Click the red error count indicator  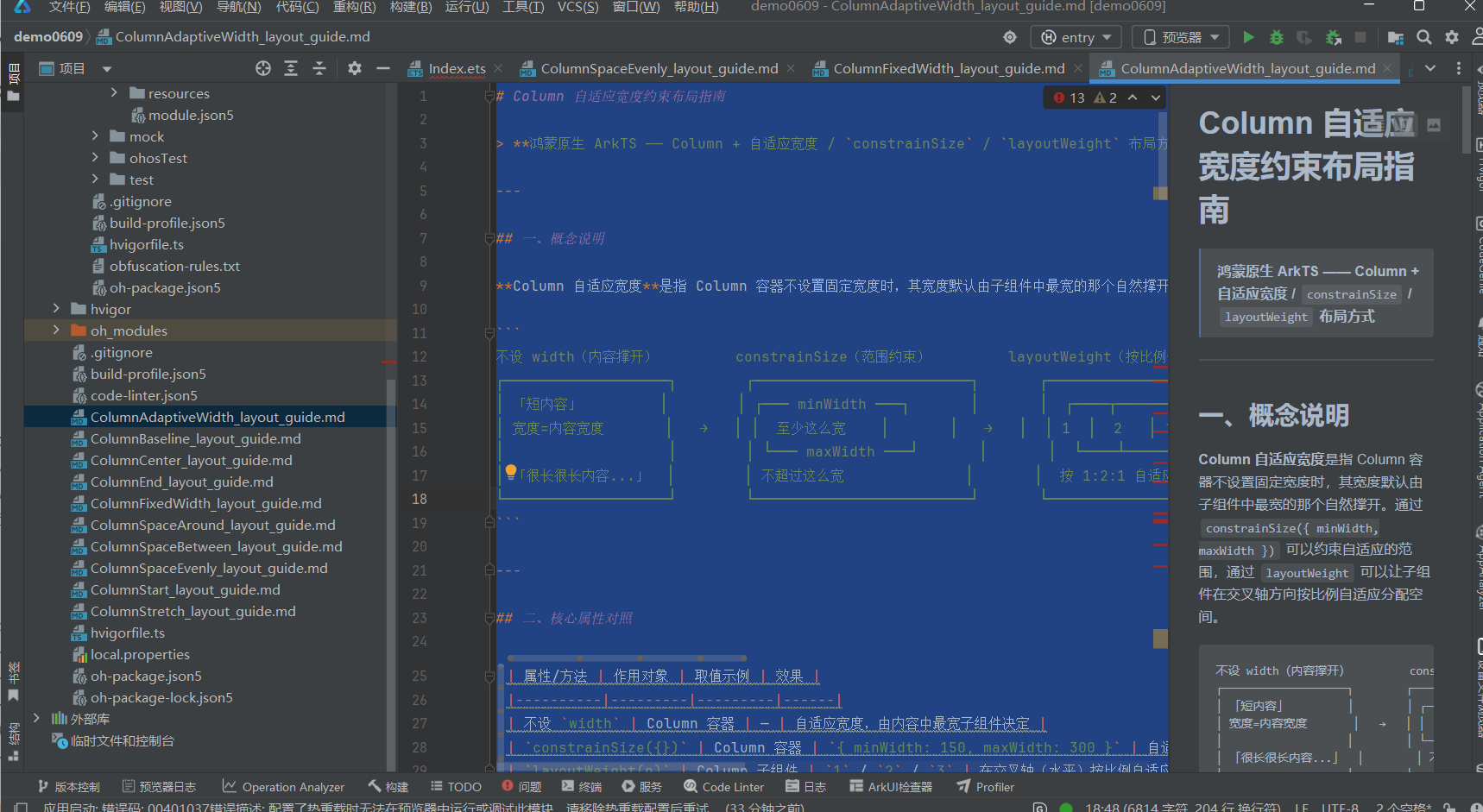pos(1069,98)
